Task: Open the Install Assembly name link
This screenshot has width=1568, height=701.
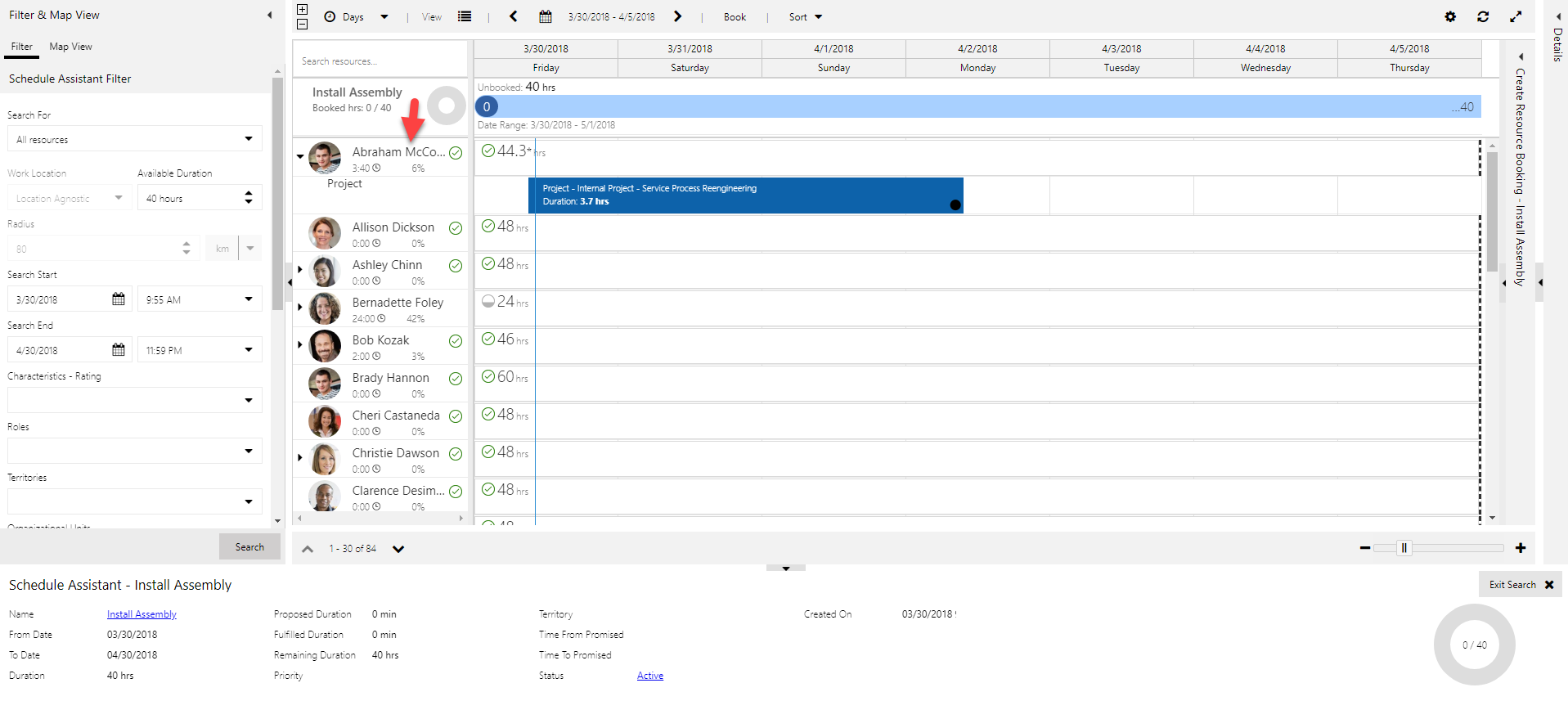Action: [142, 614]
